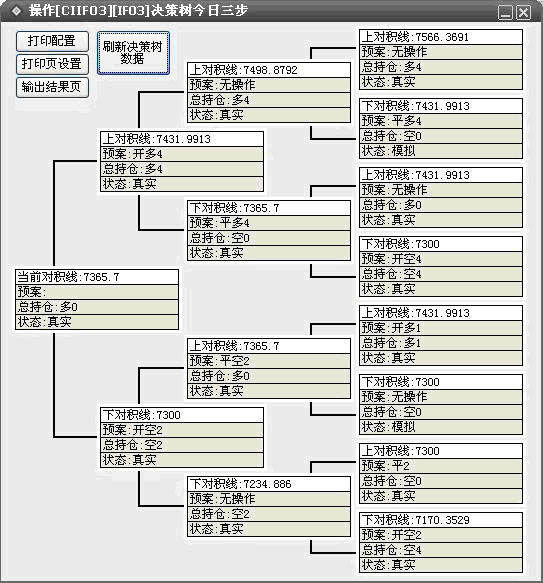The height and width of the screenshot is (583, 543).
Task: Select node 下对积线:7234.886
Action: (x=269, y=506)
